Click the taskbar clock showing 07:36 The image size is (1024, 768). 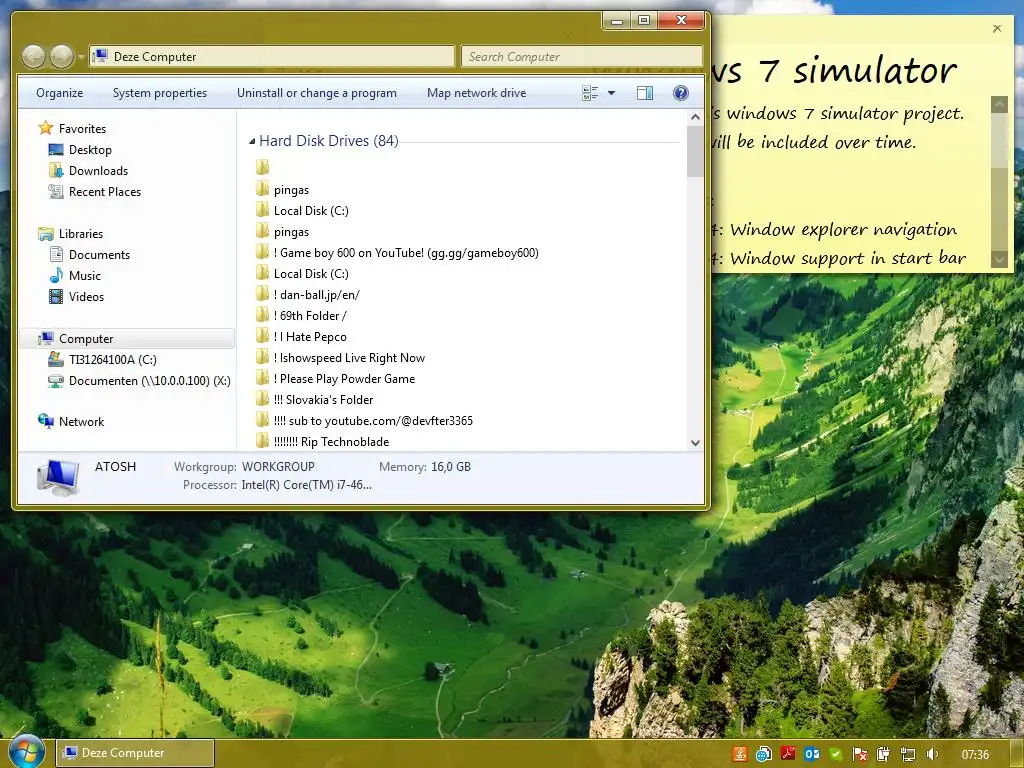click(975, 754)
